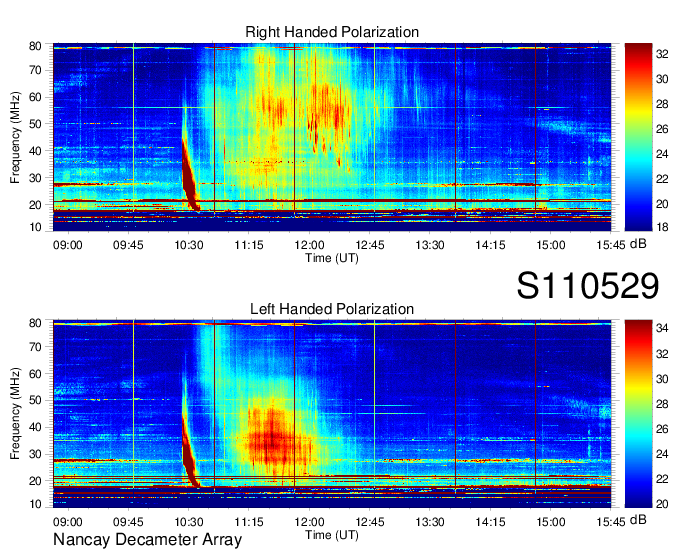The height and width of the screenshot is (552, 680).
Task: Click the 20 MHz tick of the Left Handed plot
Action: tap(36, 481)
